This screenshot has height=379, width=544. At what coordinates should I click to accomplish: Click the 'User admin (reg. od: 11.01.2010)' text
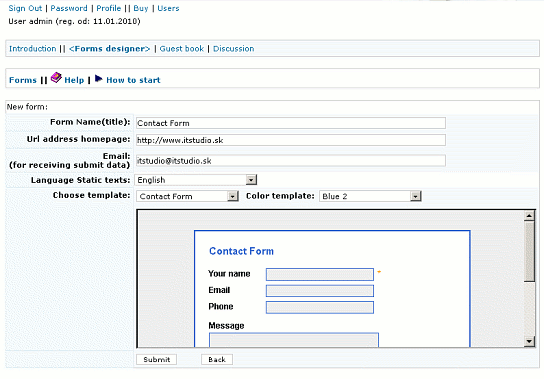click(74, 22)
